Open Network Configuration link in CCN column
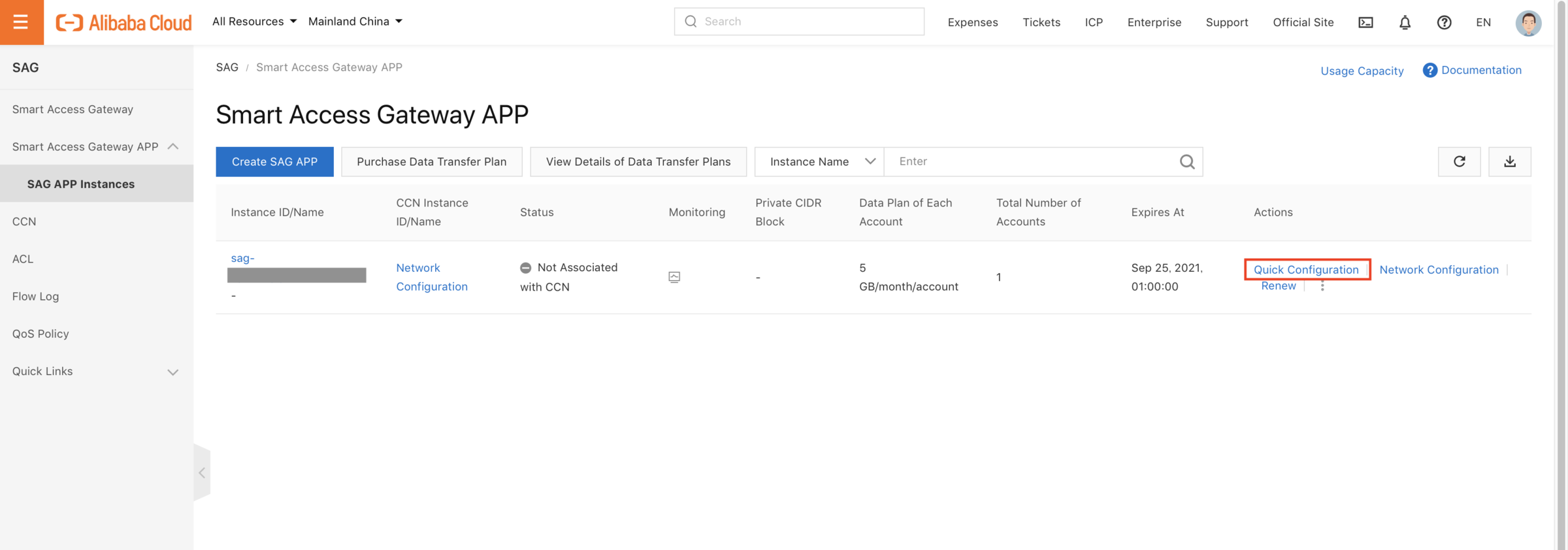 pyautogui.click(x=432, y=277)
